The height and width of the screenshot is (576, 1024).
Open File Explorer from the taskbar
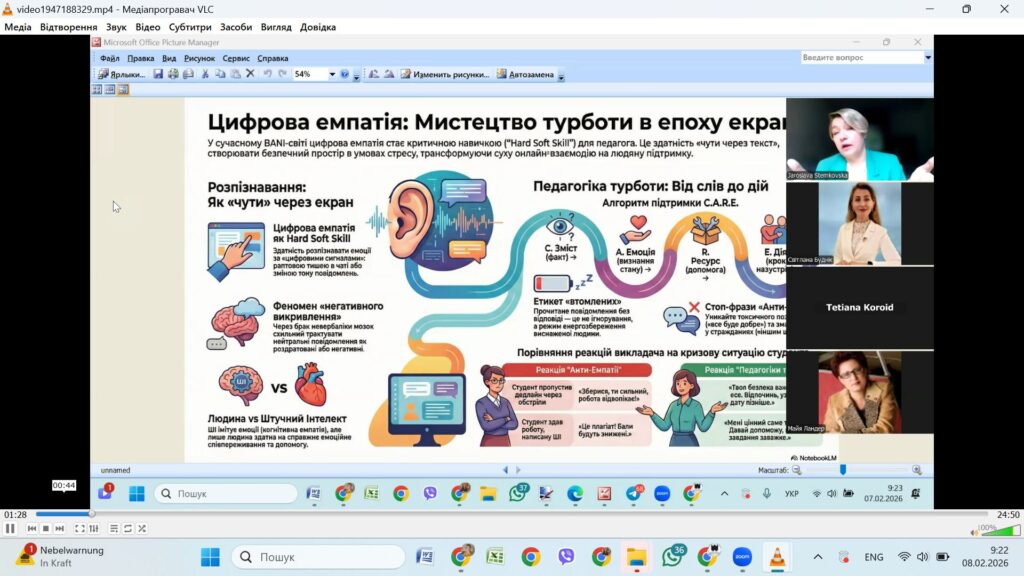[x=636, y=557]
